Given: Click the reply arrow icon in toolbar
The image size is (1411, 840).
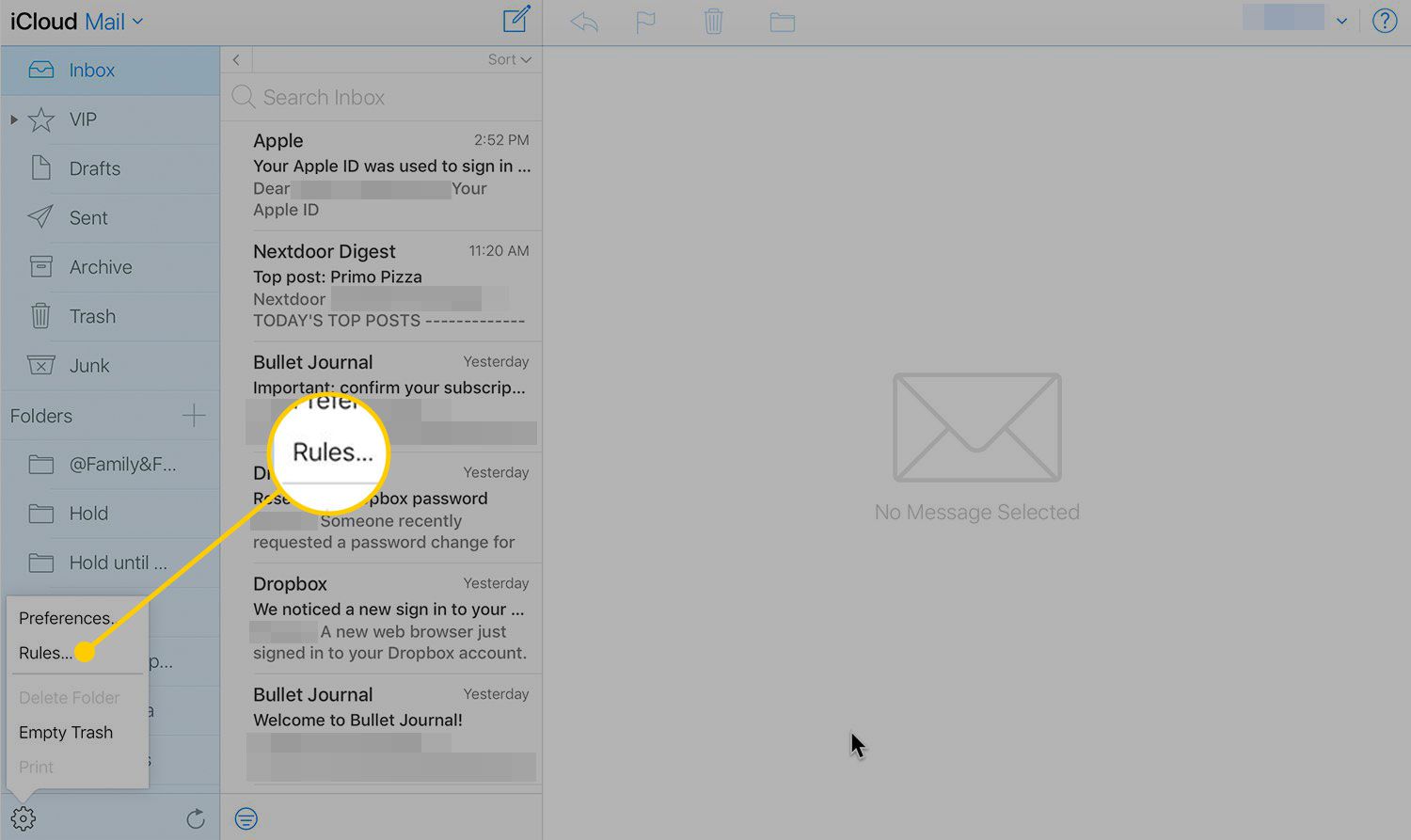Looking at the screenshot, I should [584, 22].
